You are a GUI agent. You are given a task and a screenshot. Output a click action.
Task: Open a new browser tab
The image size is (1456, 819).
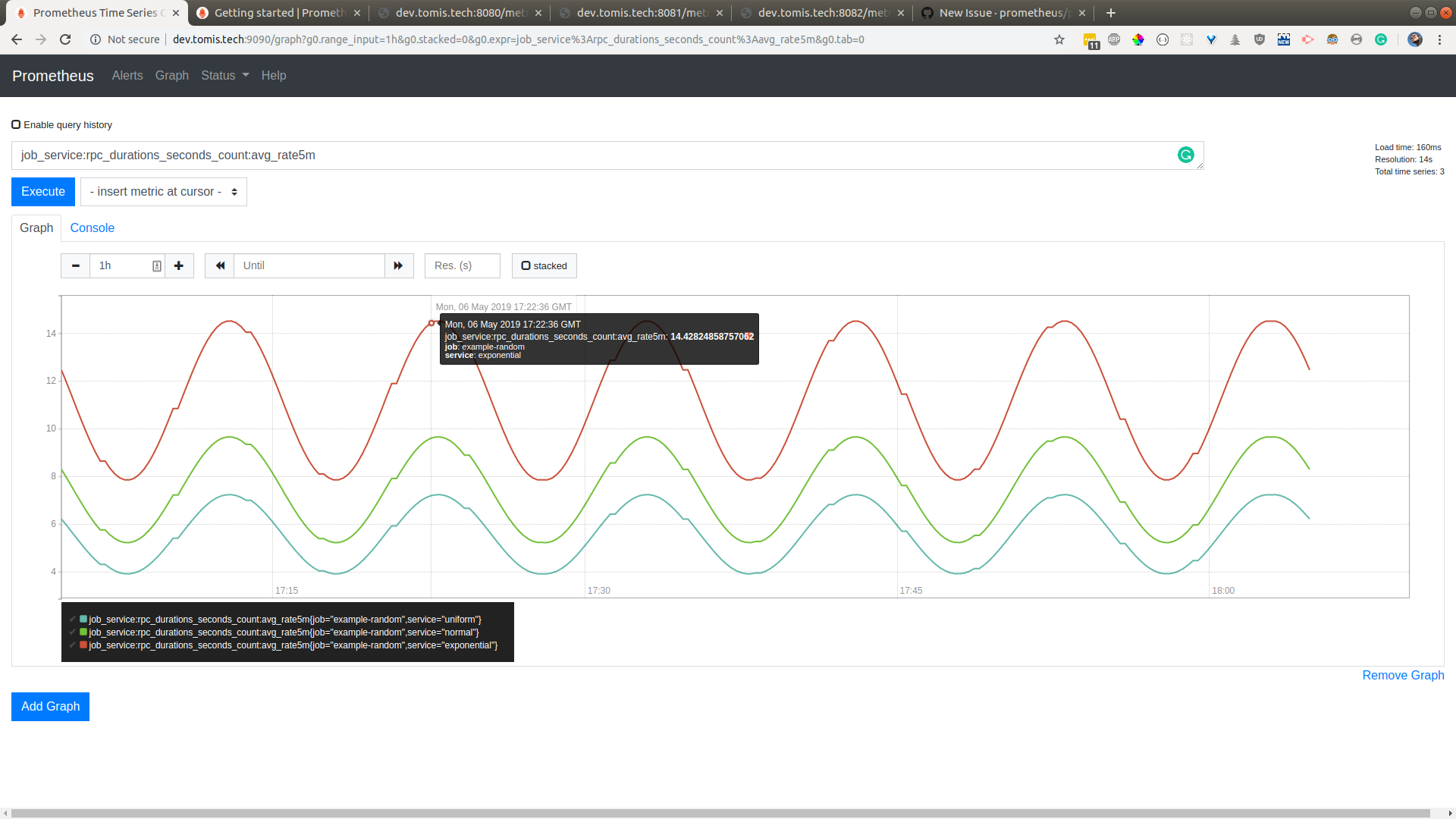point(1111,13)
